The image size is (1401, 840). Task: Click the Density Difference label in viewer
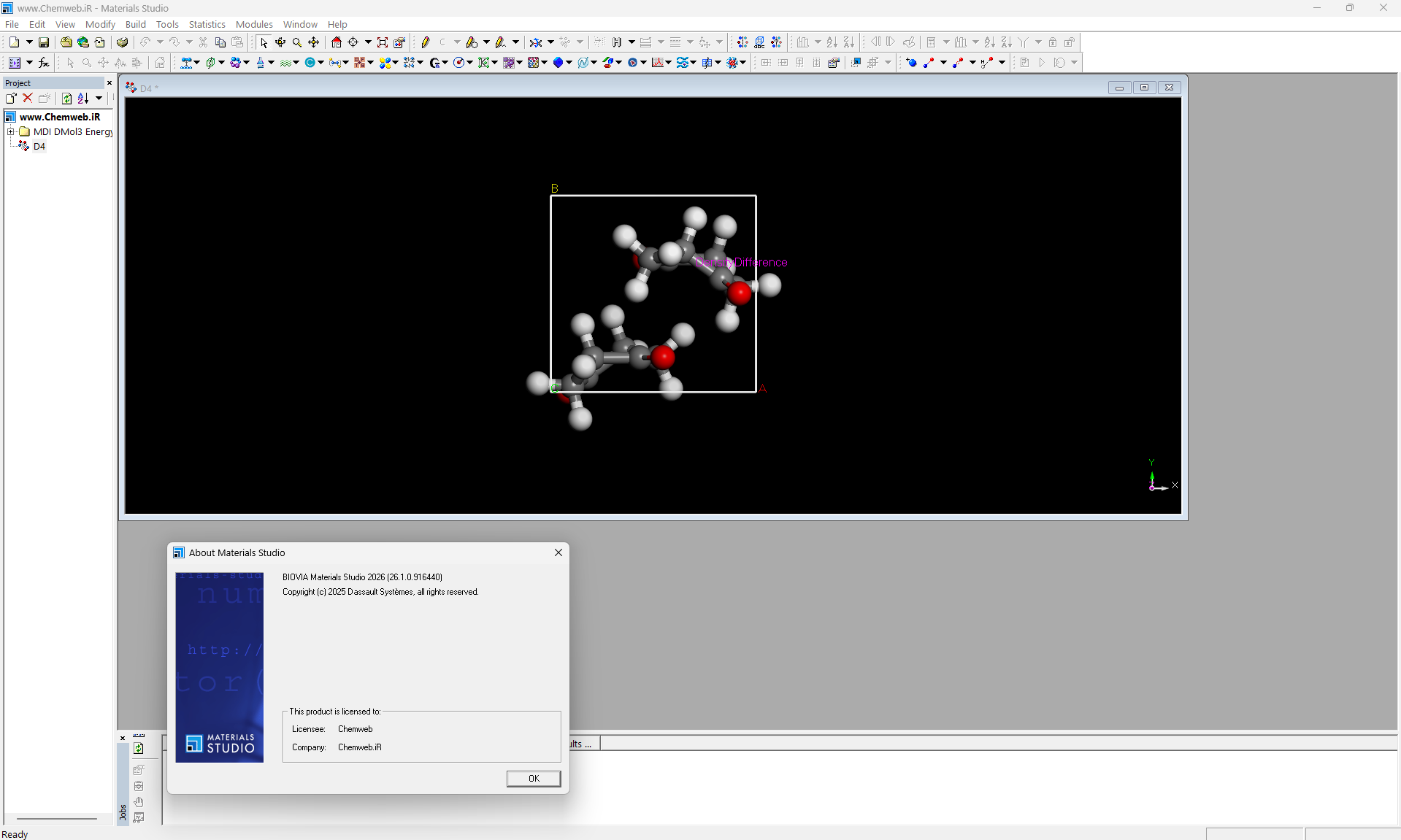pyautogui.click(x=742, y=262)
